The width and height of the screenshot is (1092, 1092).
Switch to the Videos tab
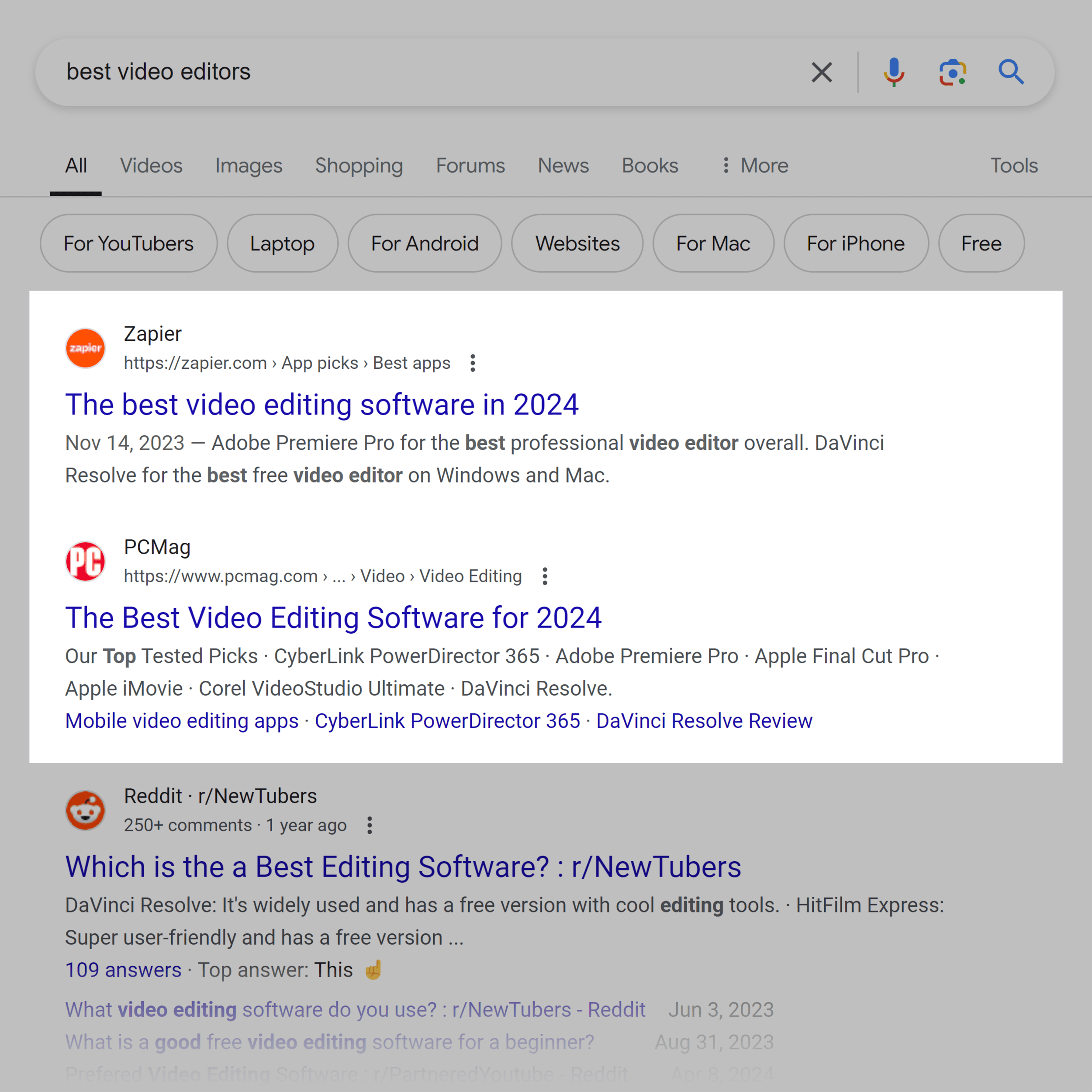[x=151, y=166]
